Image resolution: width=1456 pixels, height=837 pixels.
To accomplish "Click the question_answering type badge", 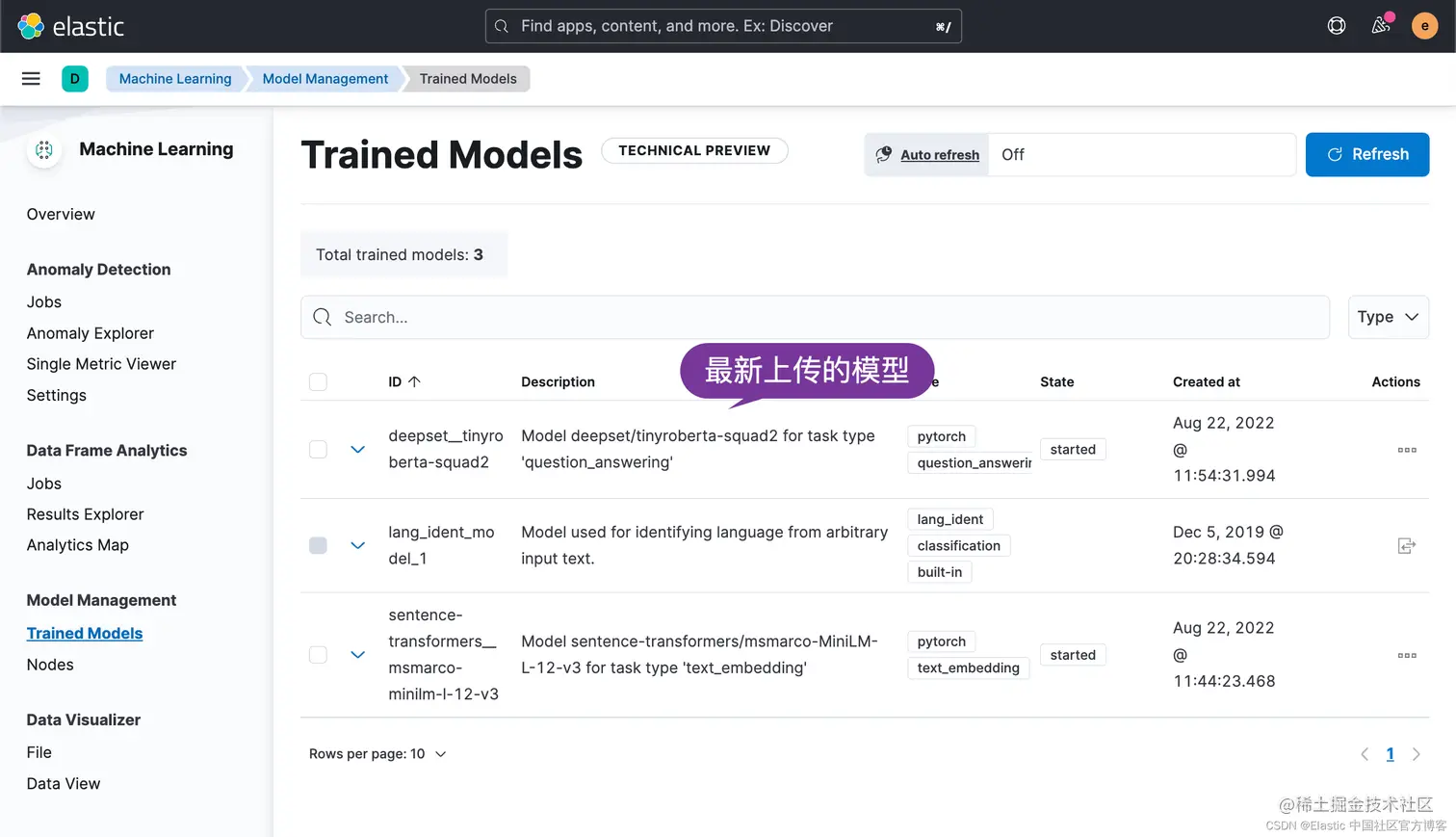I will pos(971,463).
